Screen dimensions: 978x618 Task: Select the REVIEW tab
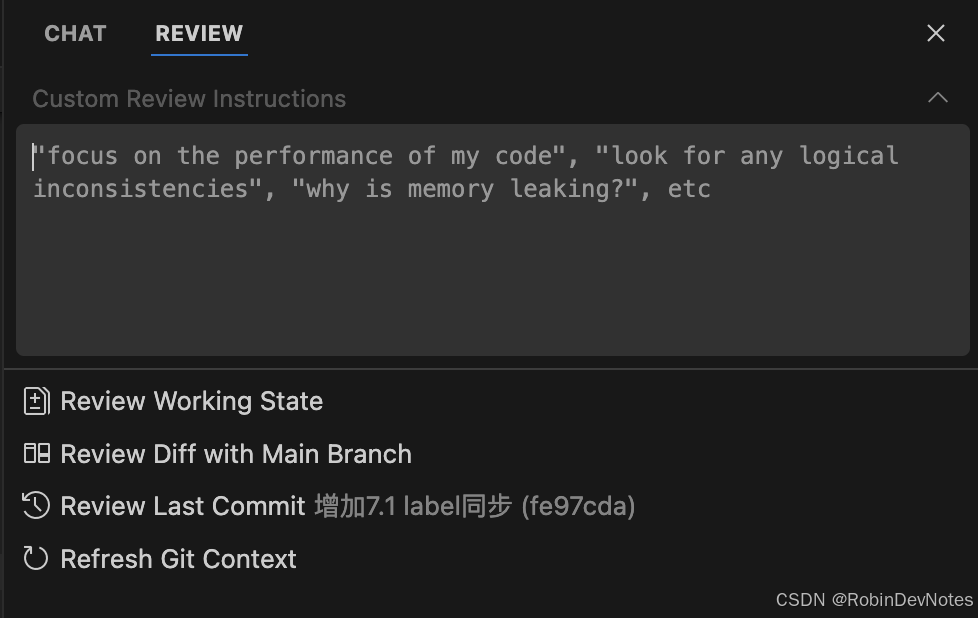click(199, 33)
